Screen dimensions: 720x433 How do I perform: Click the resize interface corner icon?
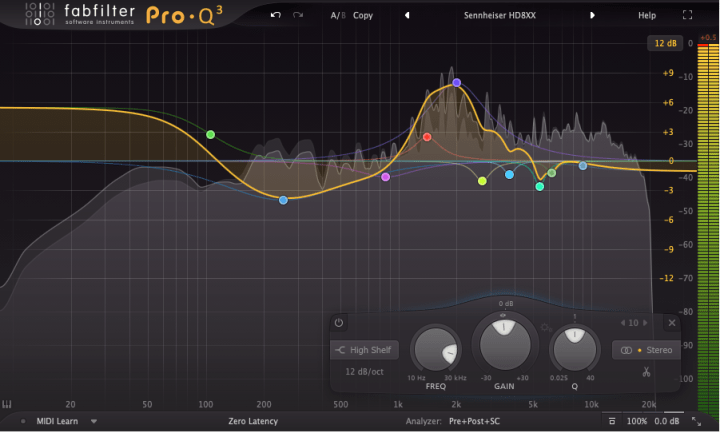pos(696,421)
